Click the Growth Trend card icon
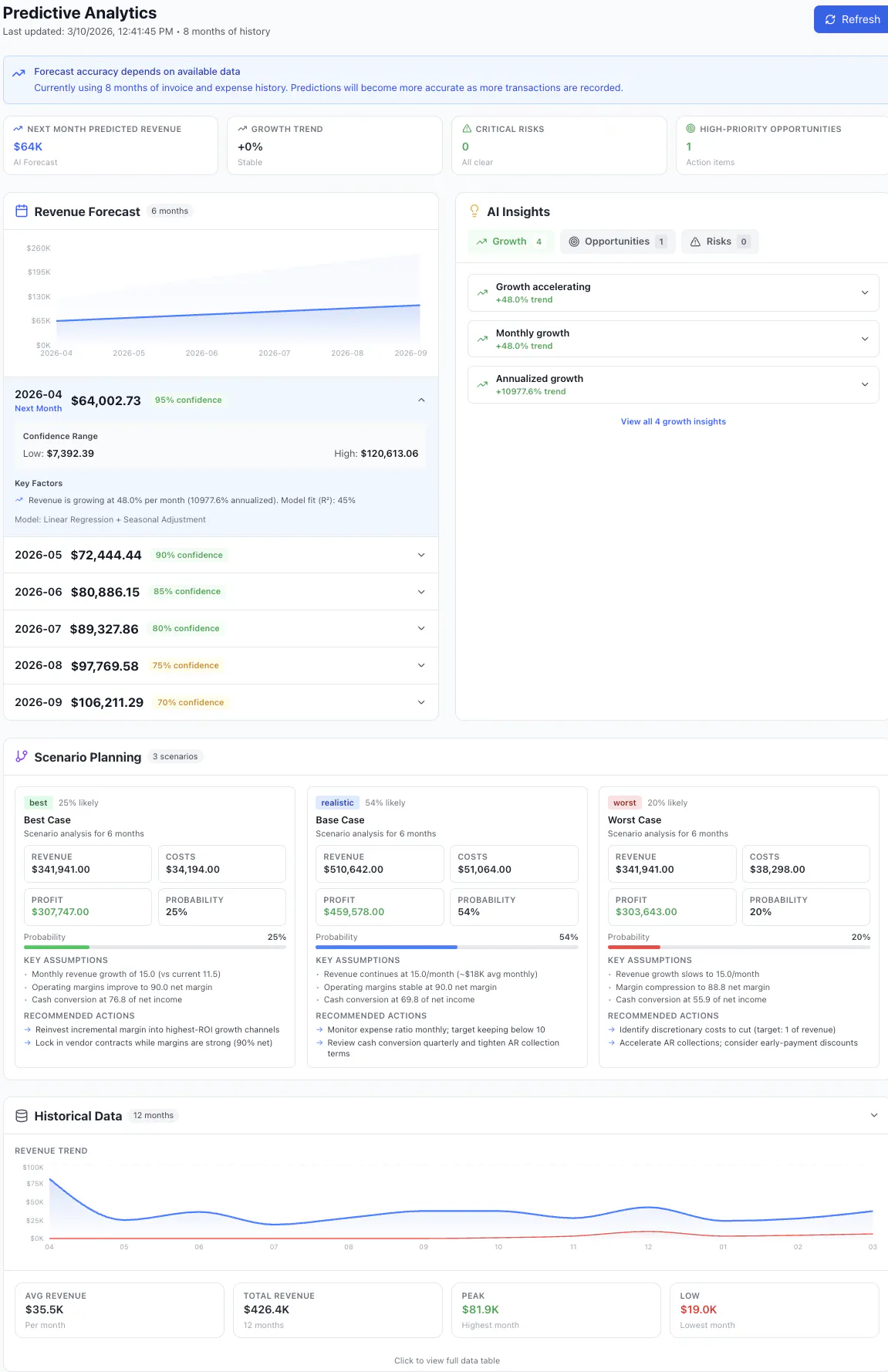This screenshot has width=888, height=1372. pos(242,129)
